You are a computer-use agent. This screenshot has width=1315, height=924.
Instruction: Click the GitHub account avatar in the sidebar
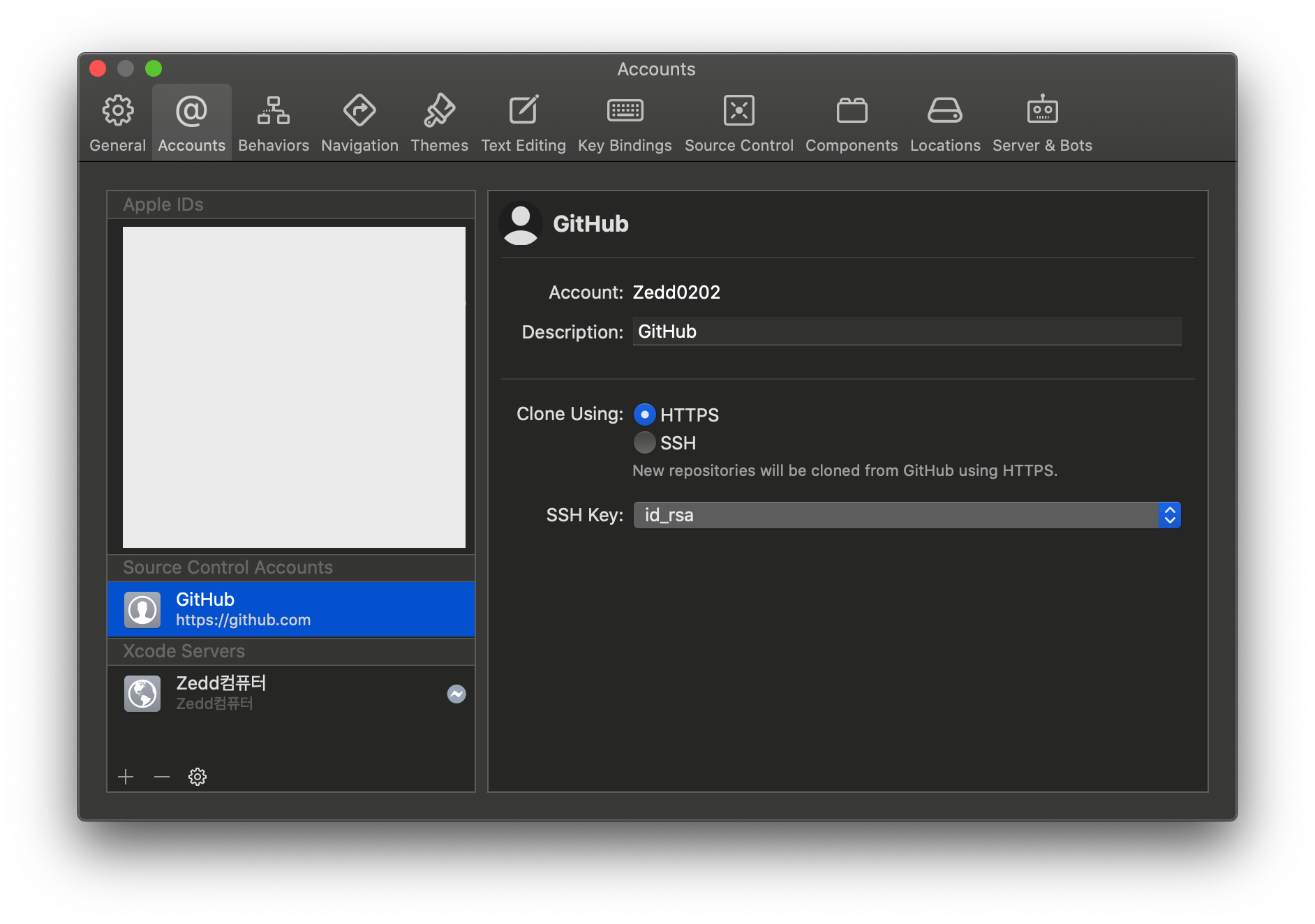pos(142,609)
